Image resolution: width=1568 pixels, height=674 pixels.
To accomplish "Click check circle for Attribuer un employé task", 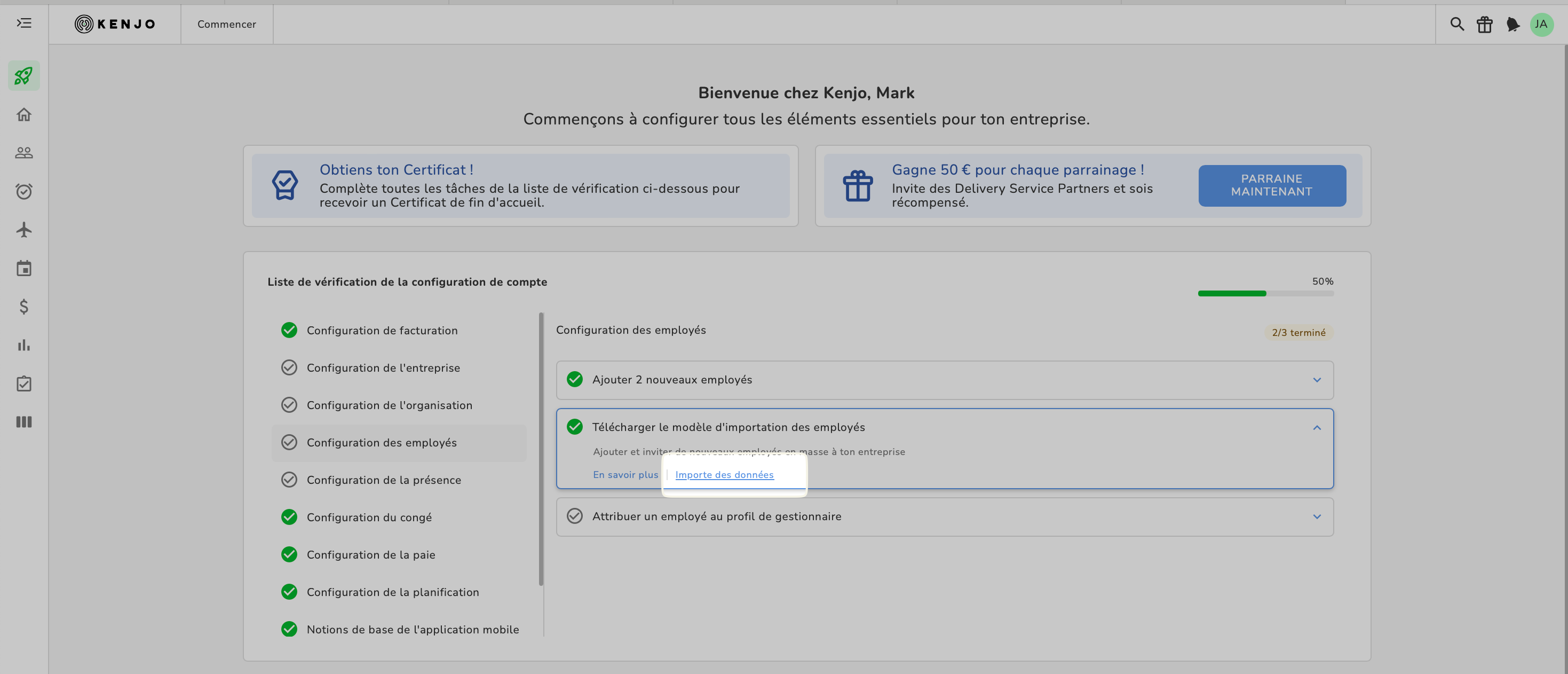I will (x=574, y=516).
